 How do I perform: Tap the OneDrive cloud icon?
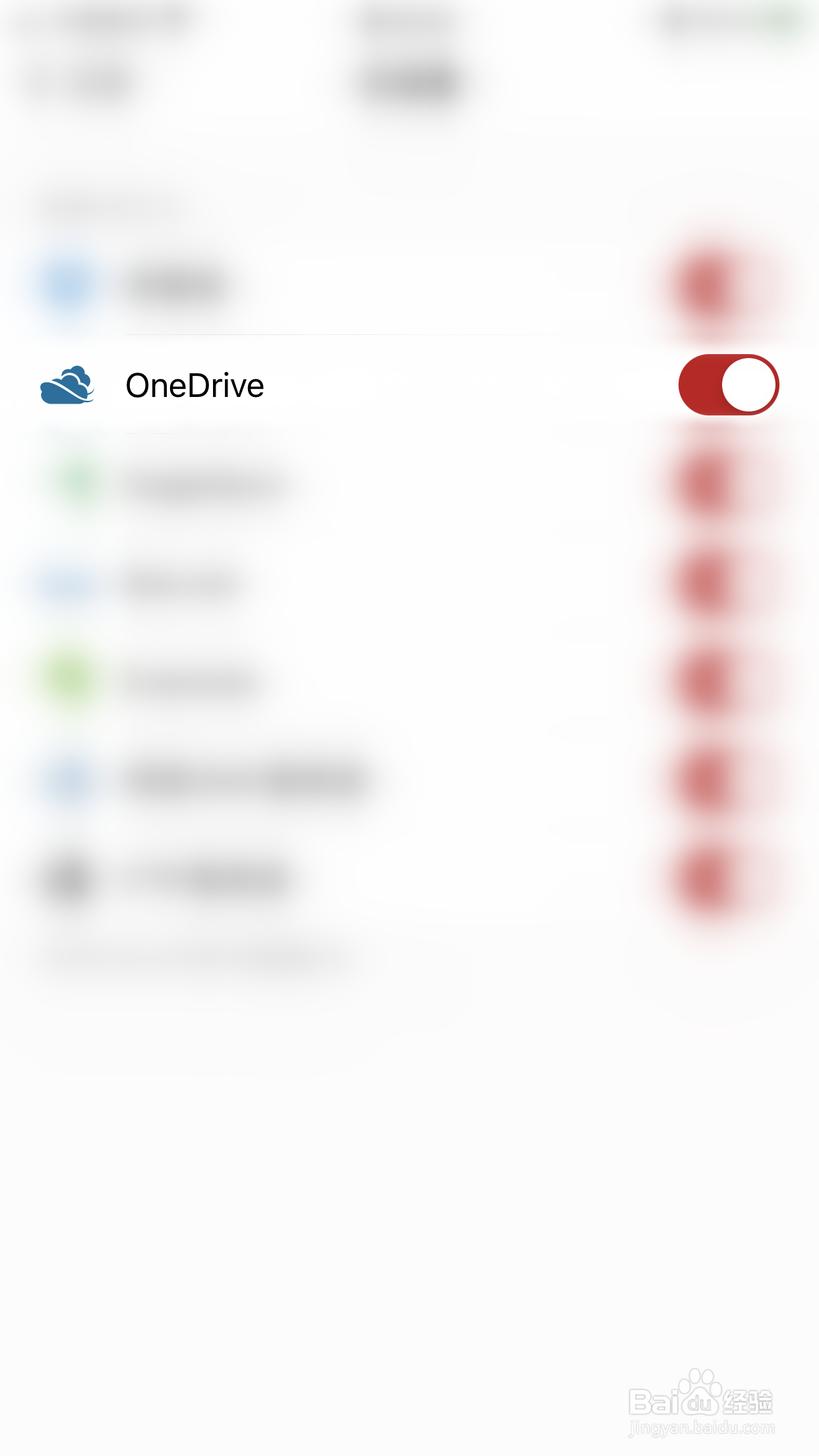pyautogui.click(x=67, y=385)
